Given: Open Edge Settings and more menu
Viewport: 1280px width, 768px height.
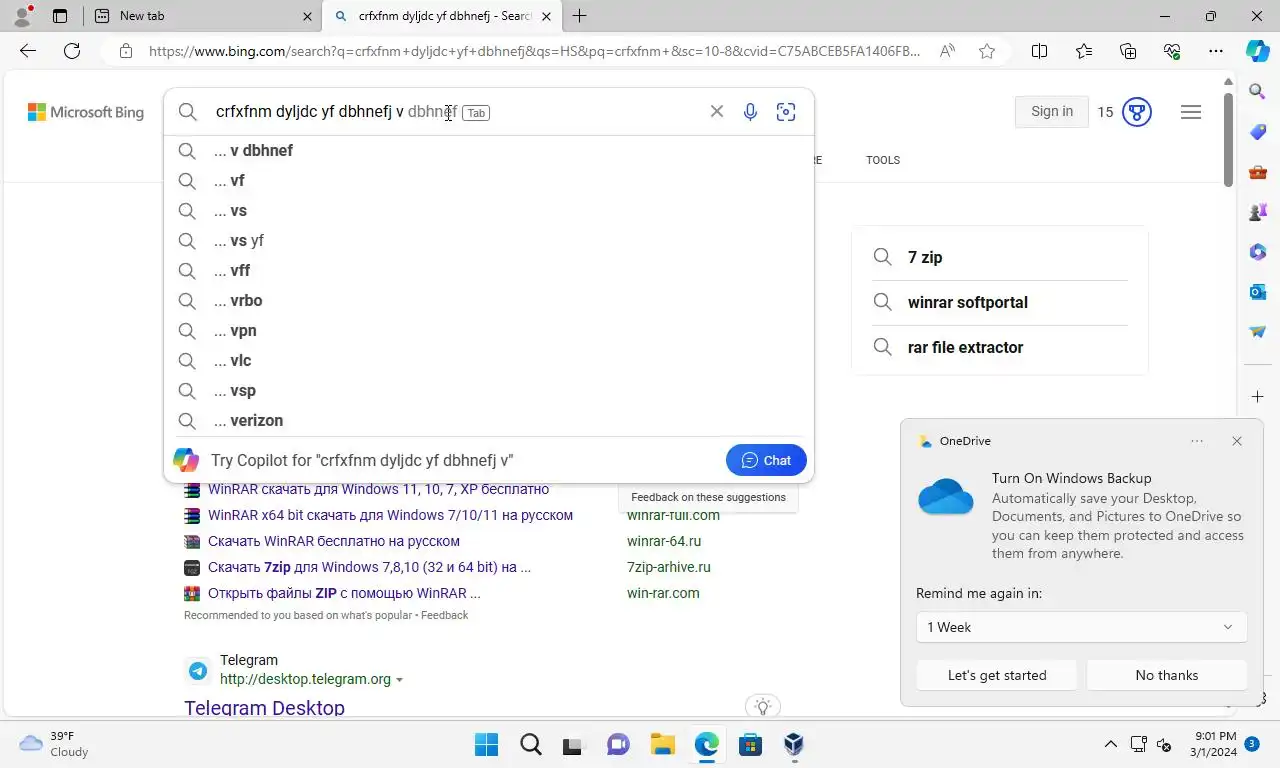Looking at the screenshot, I should coord(1216,51).
